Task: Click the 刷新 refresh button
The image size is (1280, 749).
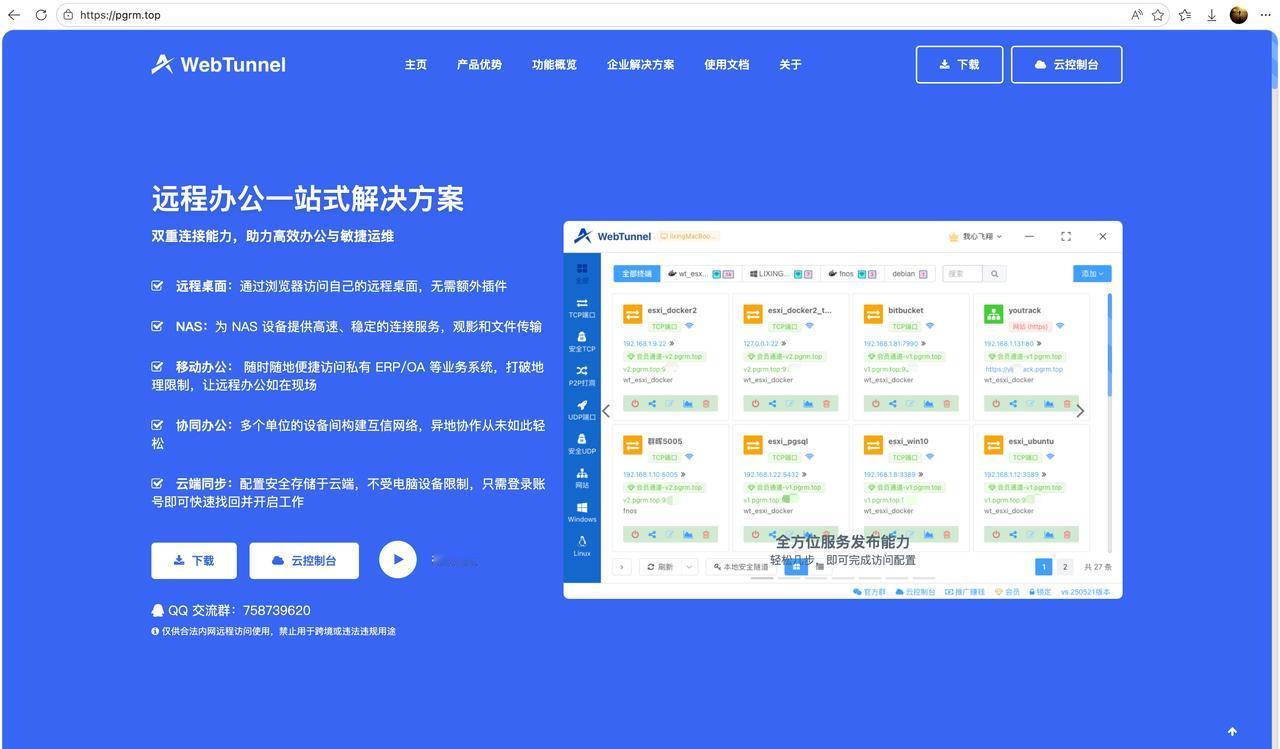Action: coord(660,567)
